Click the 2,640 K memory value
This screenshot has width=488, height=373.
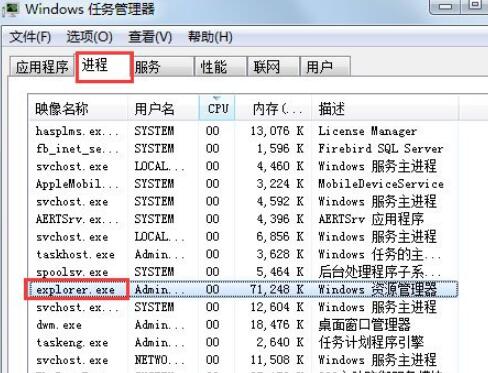[280, 343]
